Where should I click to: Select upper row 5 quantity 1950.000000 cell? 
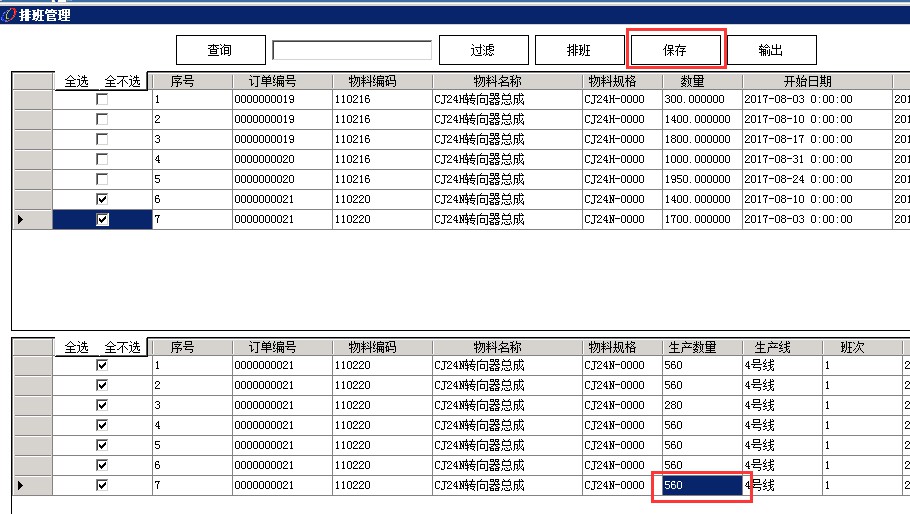pos(702,179)
